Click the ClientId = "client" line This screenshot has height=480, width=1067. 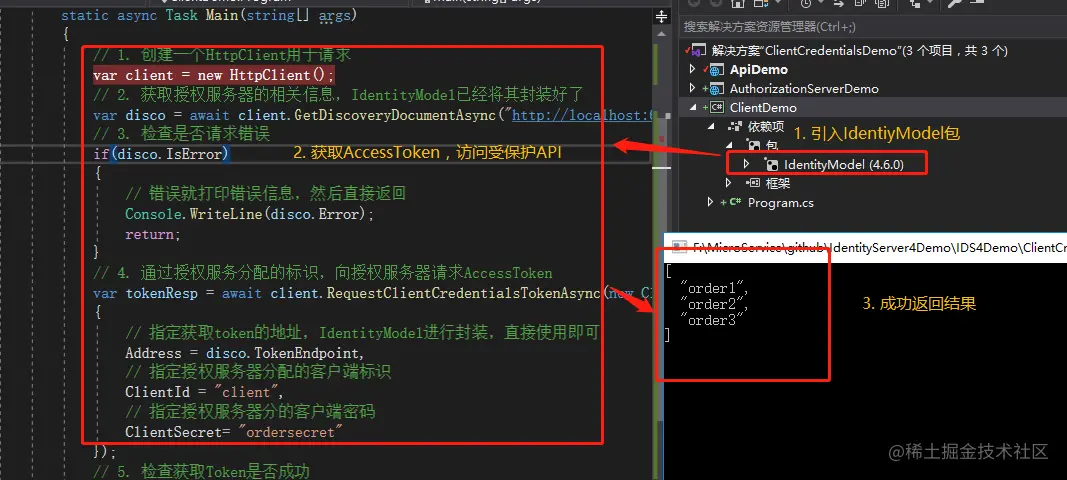coord(204,393)
